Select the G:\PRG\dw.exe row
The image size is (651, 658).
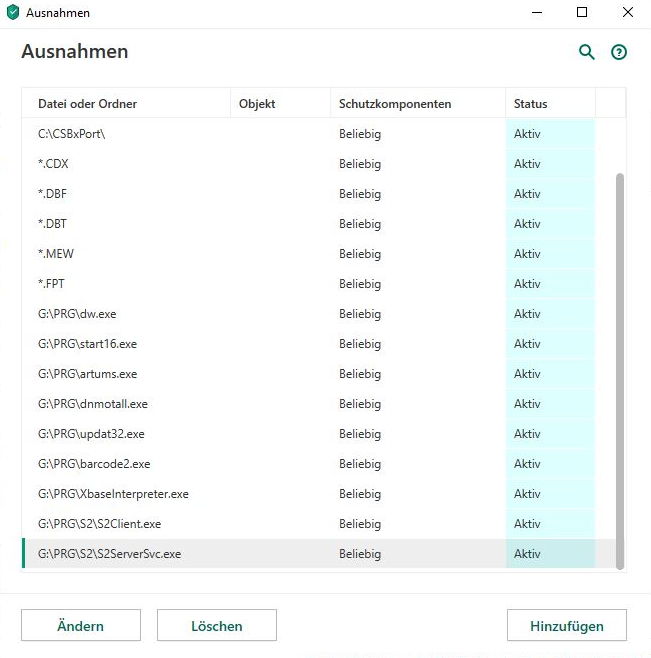click(x=319, y=314)
